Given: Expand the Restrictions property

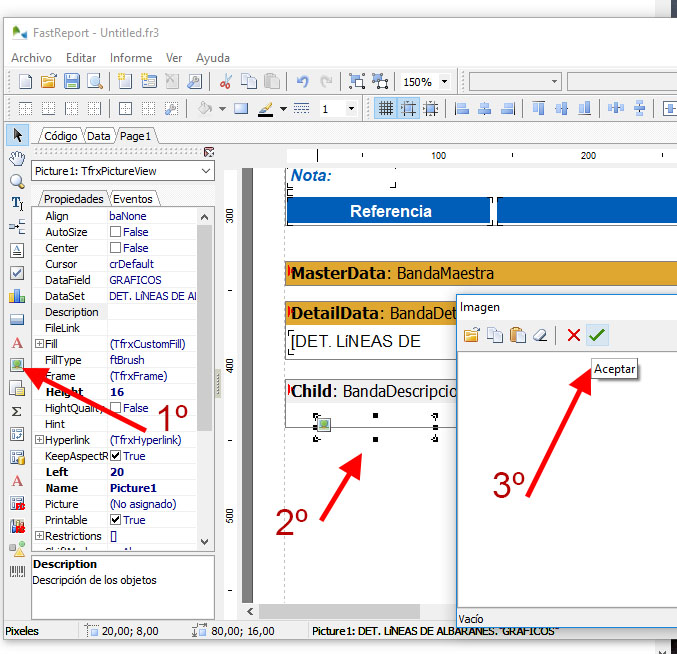Looking at the screenshot, I should tap(39, 536).
